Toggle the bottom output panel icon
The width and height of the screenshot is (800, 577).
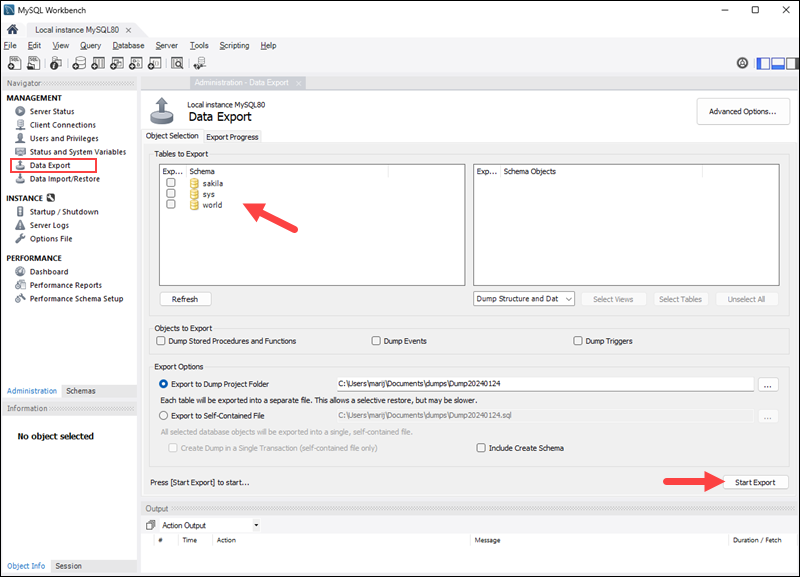click(778, 63)
